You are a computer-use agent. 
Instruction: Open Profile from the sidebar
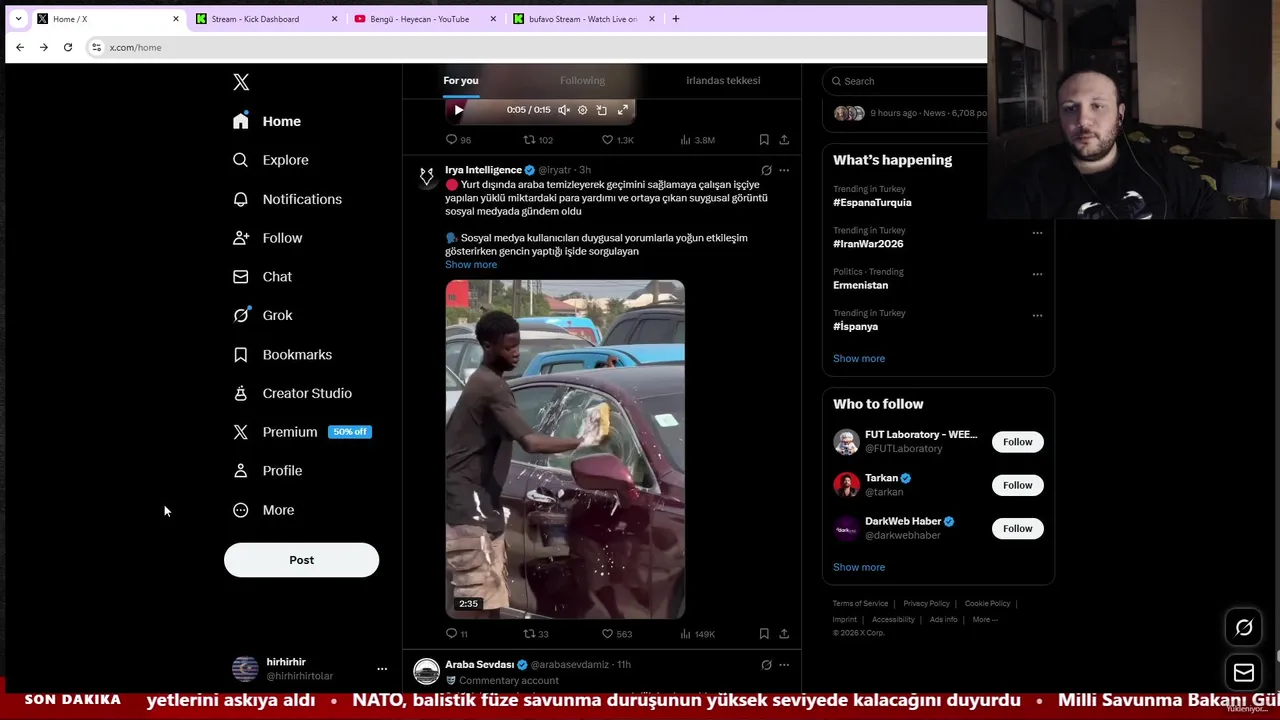pyautogui.click(x=267, y=471)
